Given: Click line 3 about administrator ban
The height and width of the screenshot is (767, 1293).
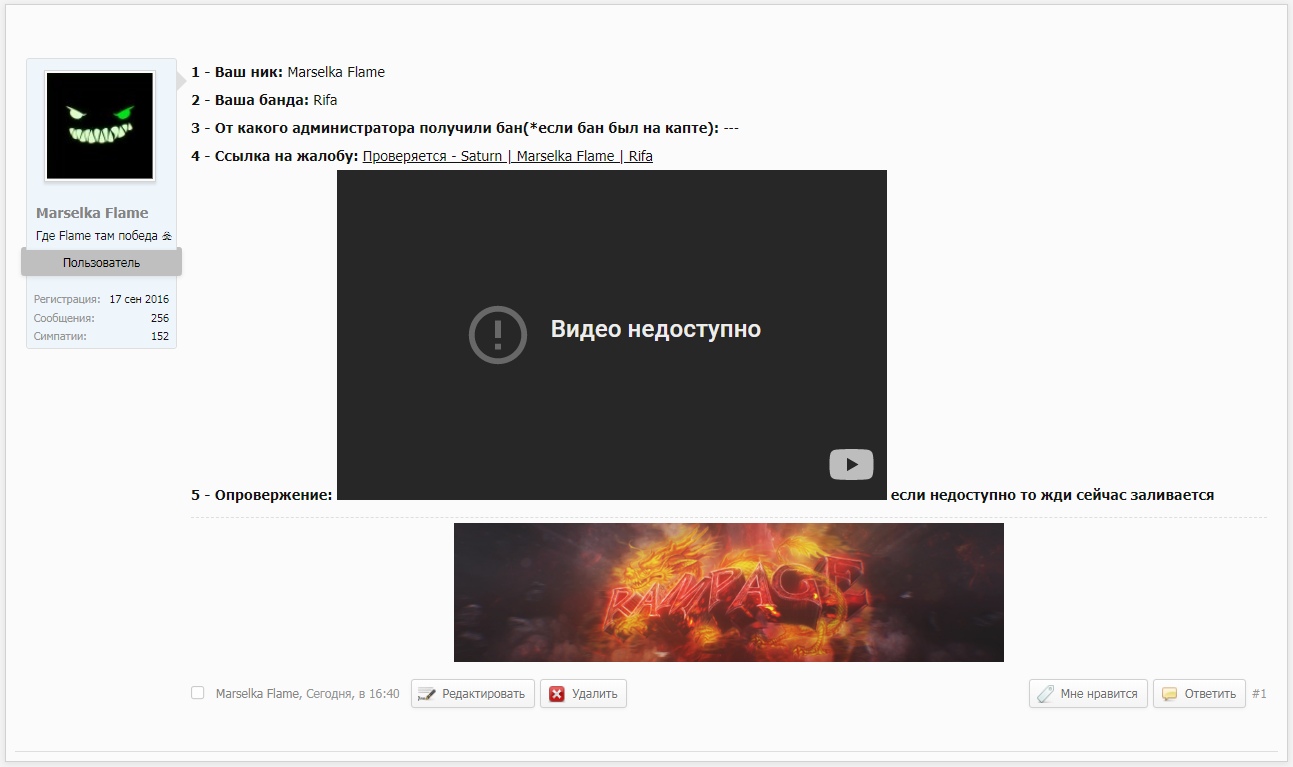Looking at the screenshot, I should click(x=465, y=128).
